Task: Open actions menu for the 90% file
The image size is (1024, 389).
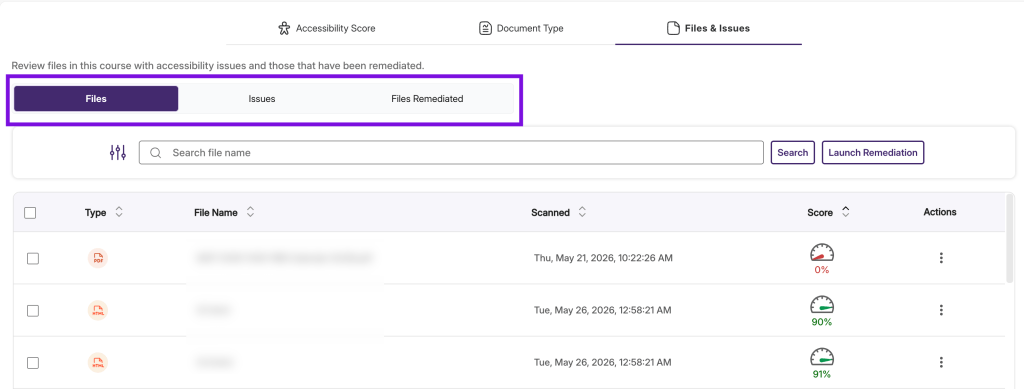Action: pos(941,310)
